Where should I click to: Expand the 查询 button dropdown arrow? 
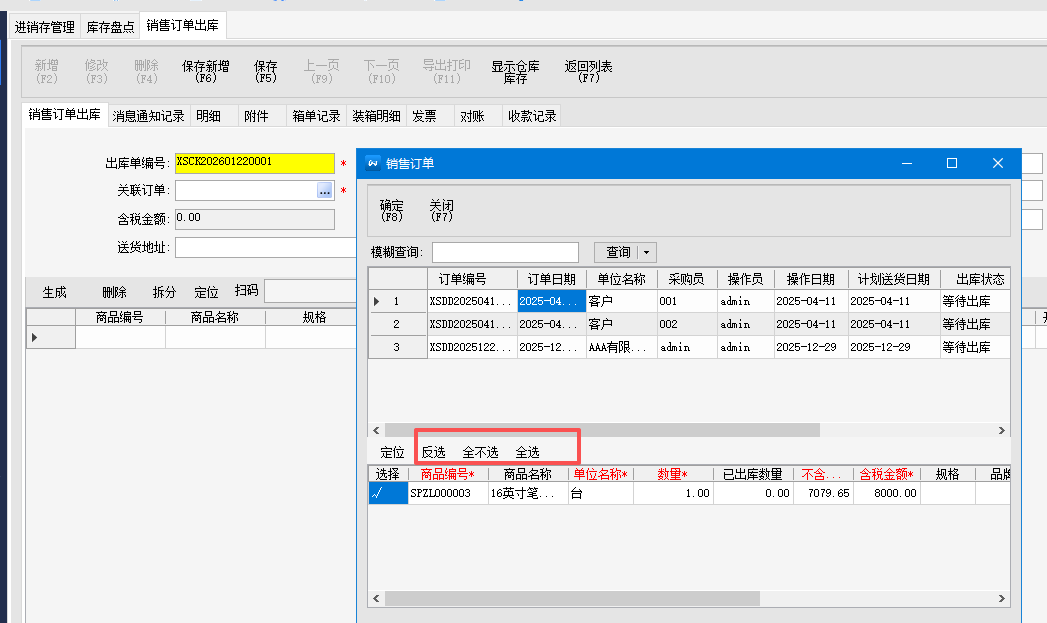[x=647, y=253]
